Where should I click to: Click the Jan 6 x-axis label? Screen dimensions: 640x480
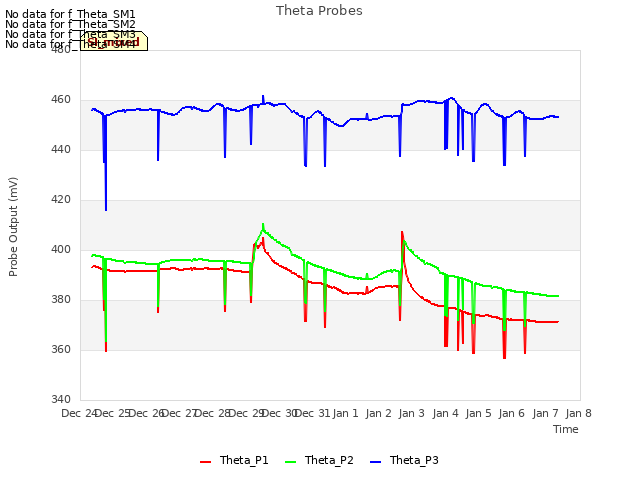click(x=512, y=413)
